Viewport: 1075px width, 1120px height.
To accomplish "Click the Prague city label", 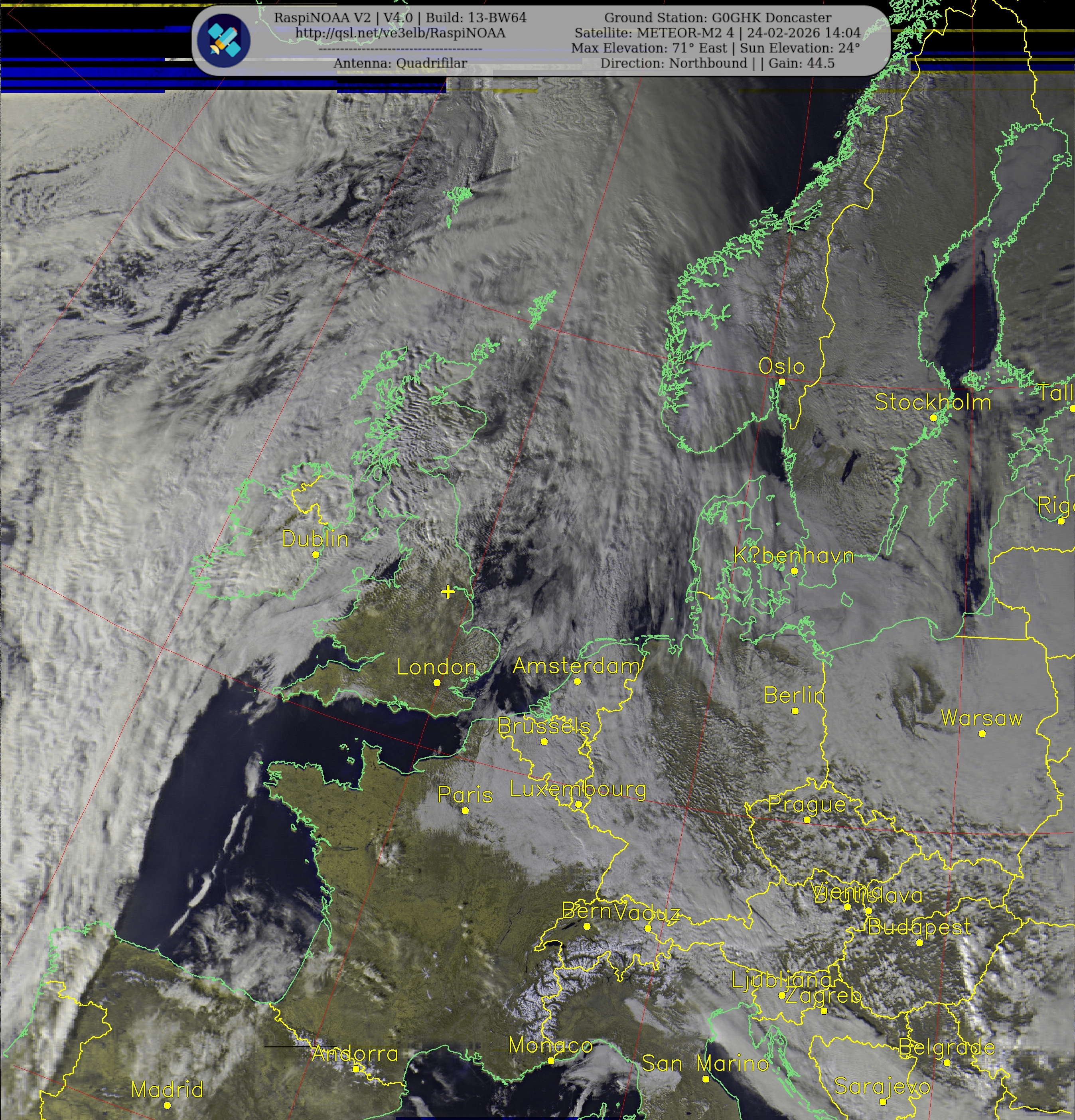I will pyautogui.click(x=807, y=804).
